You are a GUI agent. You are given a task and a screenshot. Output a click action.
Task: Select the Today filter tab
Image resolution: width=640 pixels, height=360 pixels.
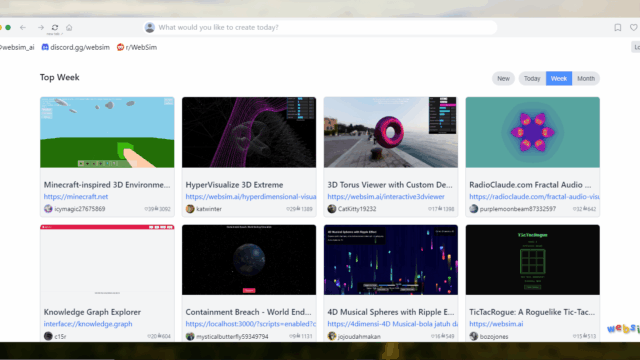coord(532,78)
